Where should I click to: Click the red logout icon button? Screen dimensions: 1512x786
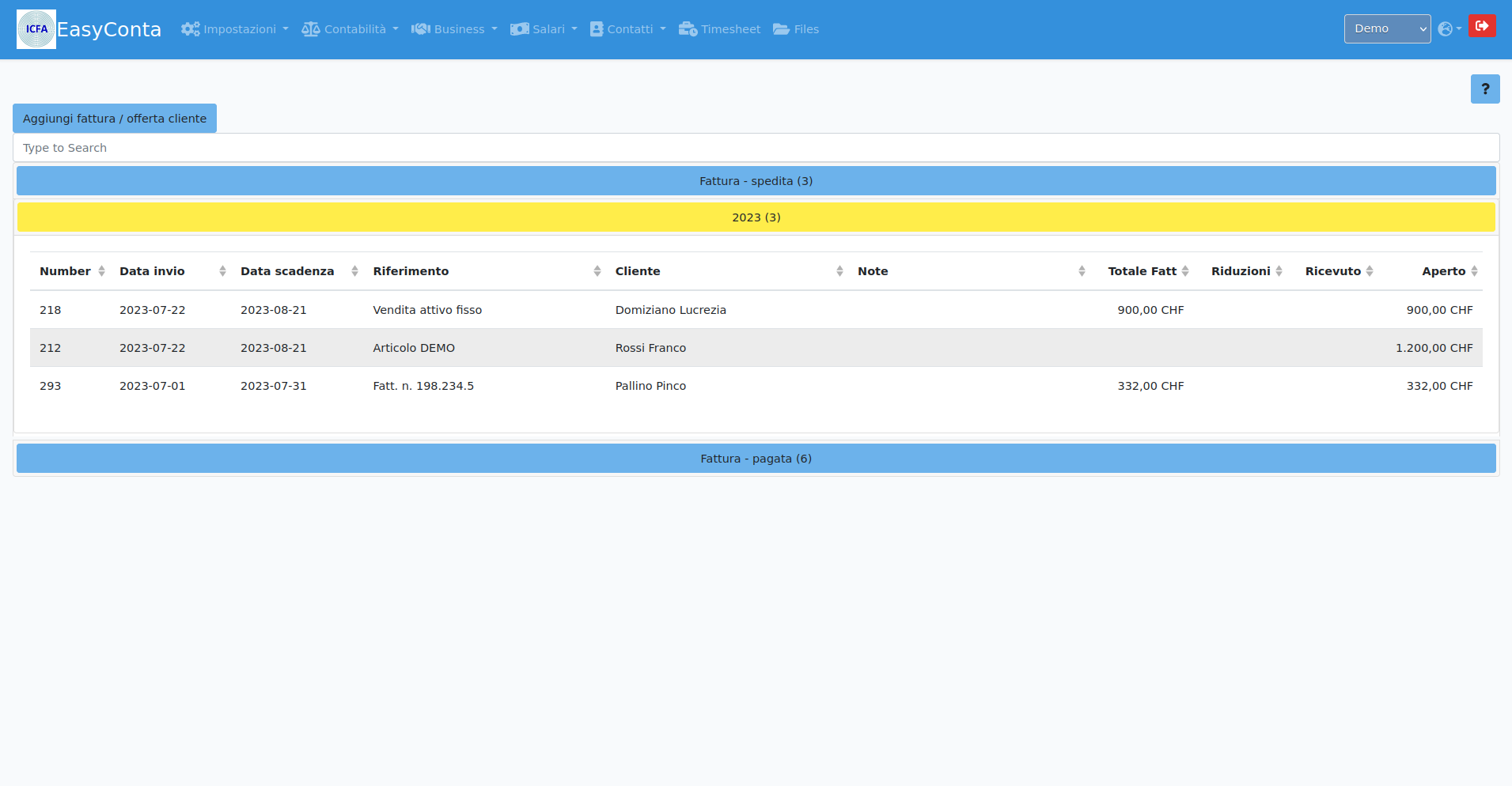[x=1482, y=26]
